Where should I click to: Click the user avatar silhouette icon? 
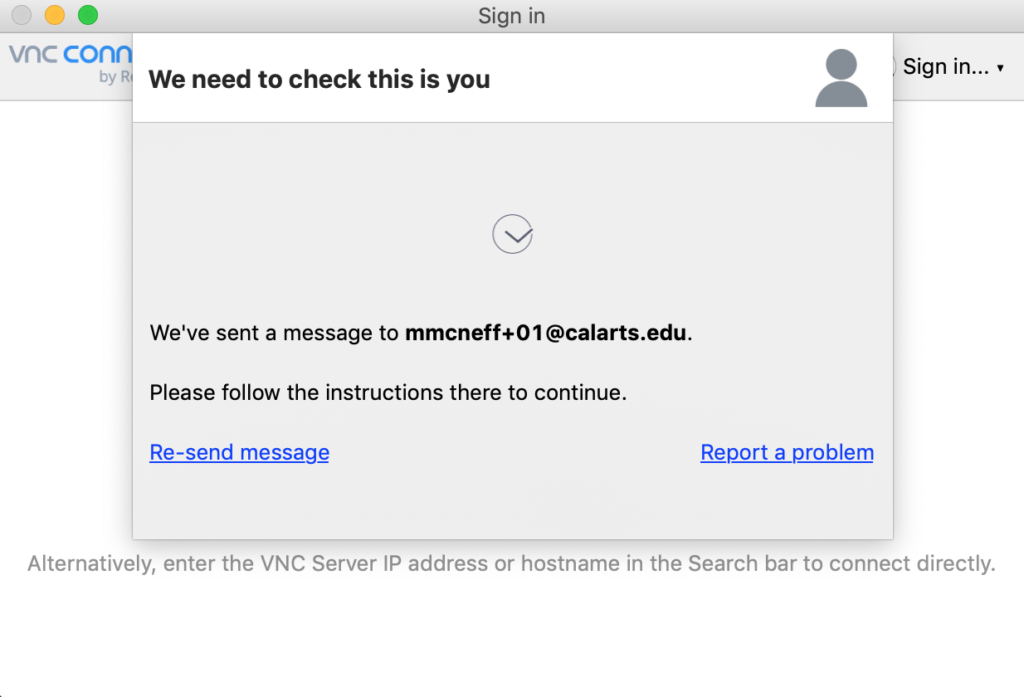tap(841, 78)
